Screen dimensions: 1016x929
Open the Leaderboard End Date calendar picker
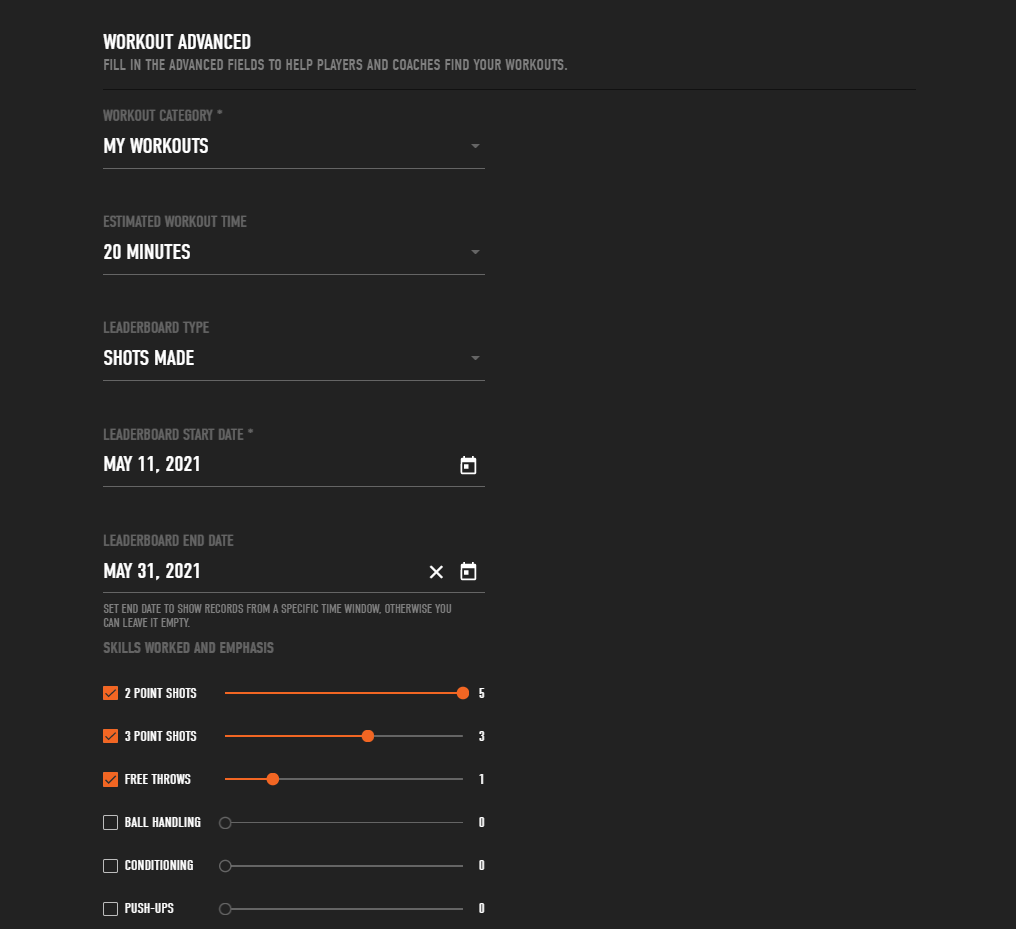[468, 571]
